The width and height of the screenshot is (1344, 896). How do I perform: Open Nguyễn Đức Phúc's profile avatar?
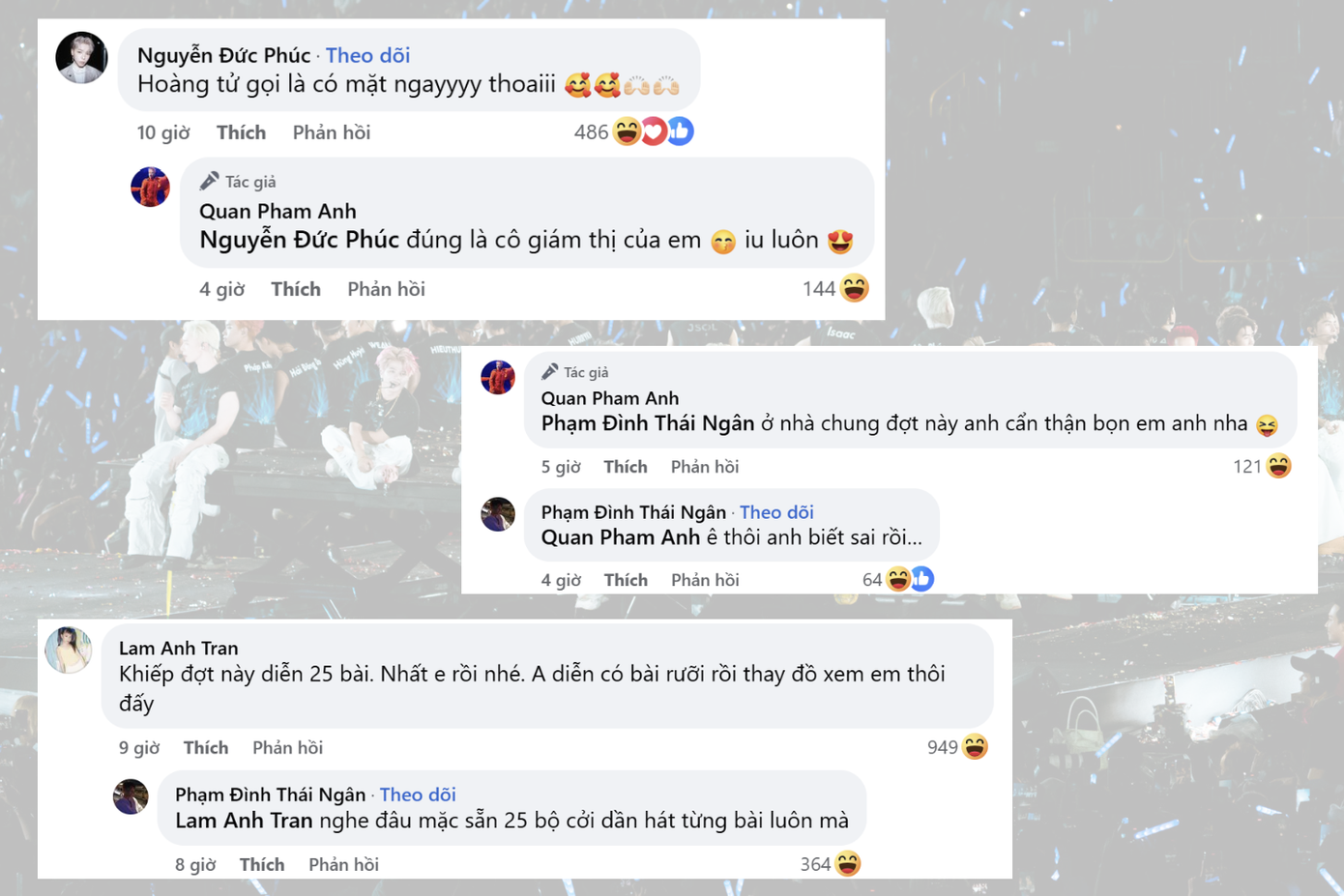click(81, 57)
